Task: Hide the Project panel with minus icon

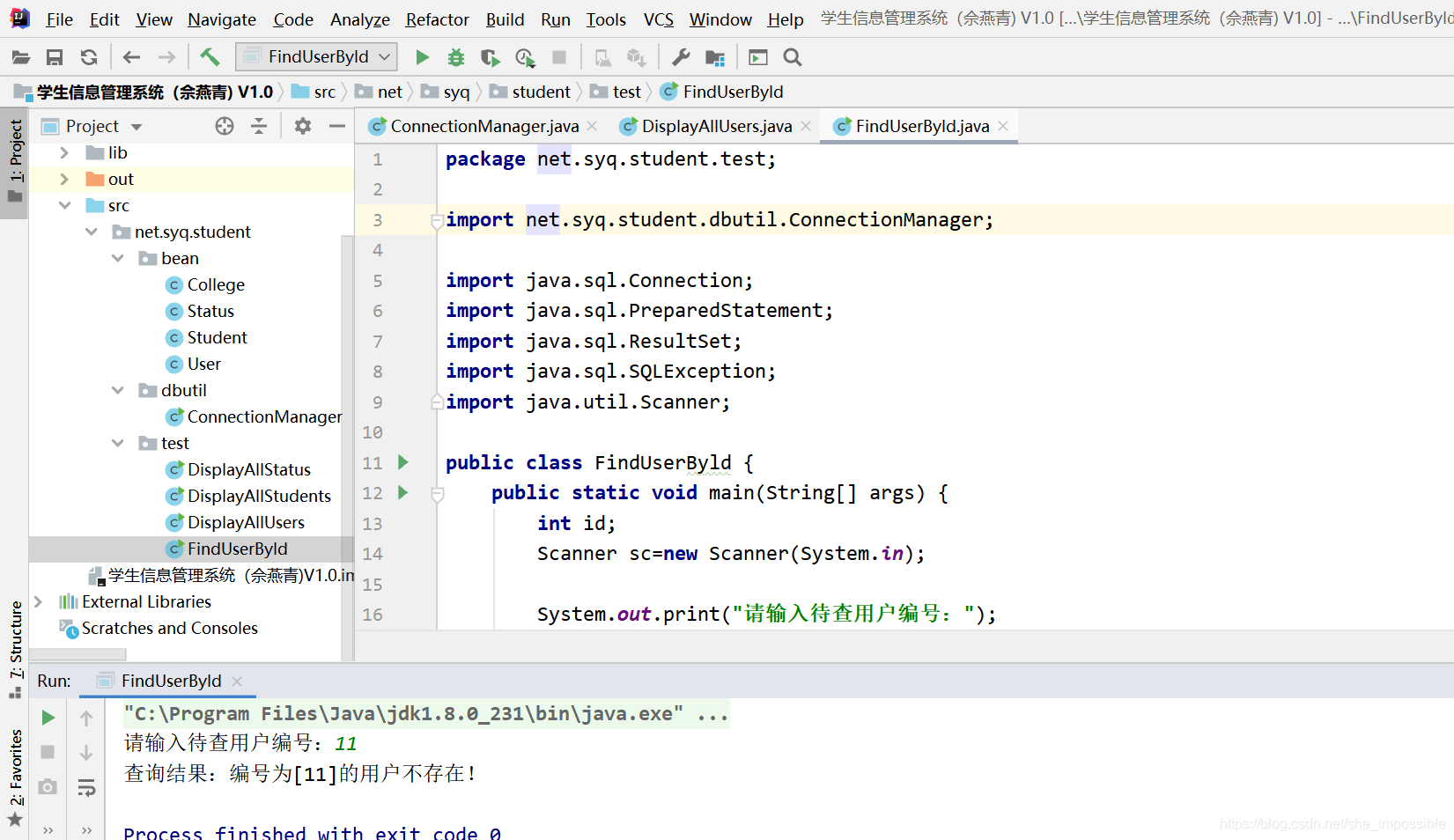Action: pyautogui.click(x=337, y=126)
